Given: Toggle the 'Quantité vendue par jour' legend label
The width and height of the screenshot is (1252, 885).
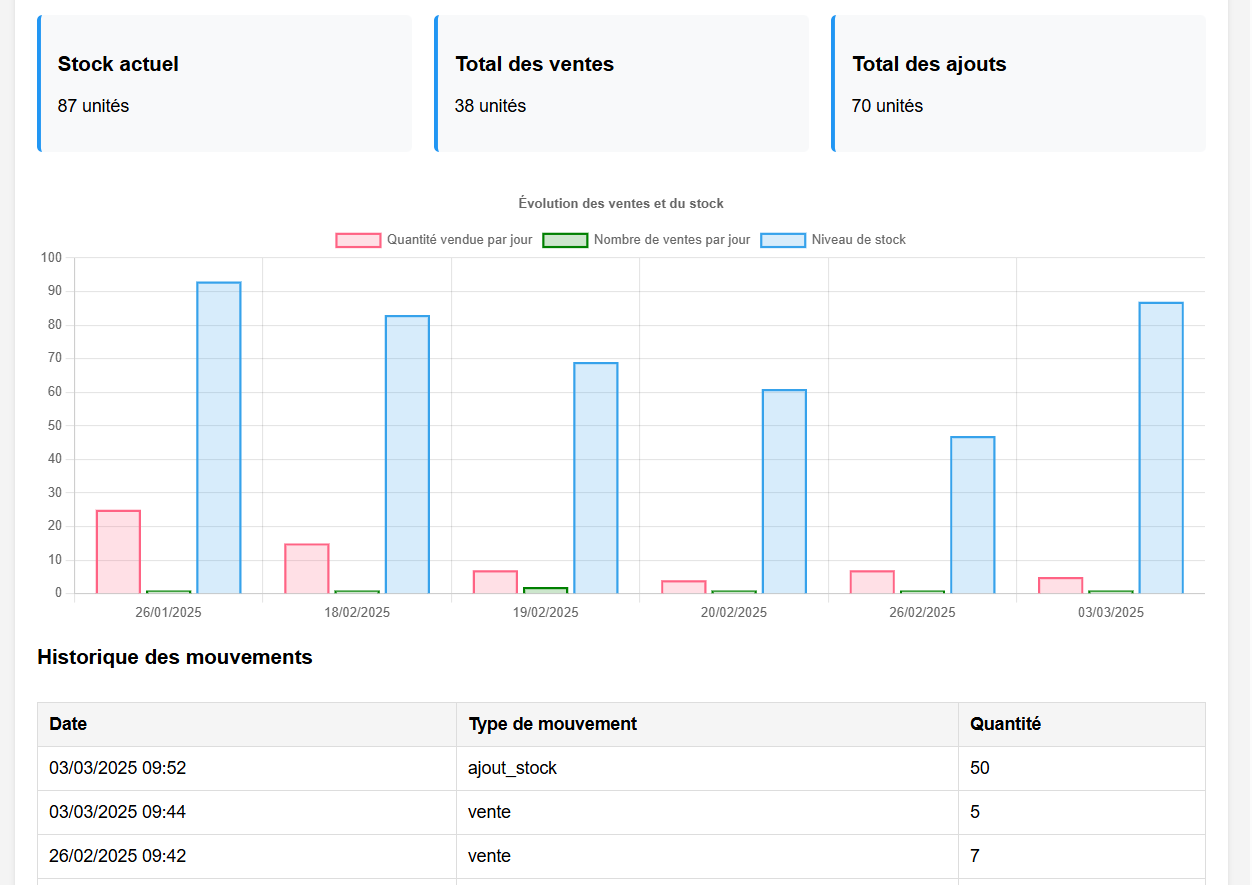Looking at the screenshot, I should coord(459,240).
